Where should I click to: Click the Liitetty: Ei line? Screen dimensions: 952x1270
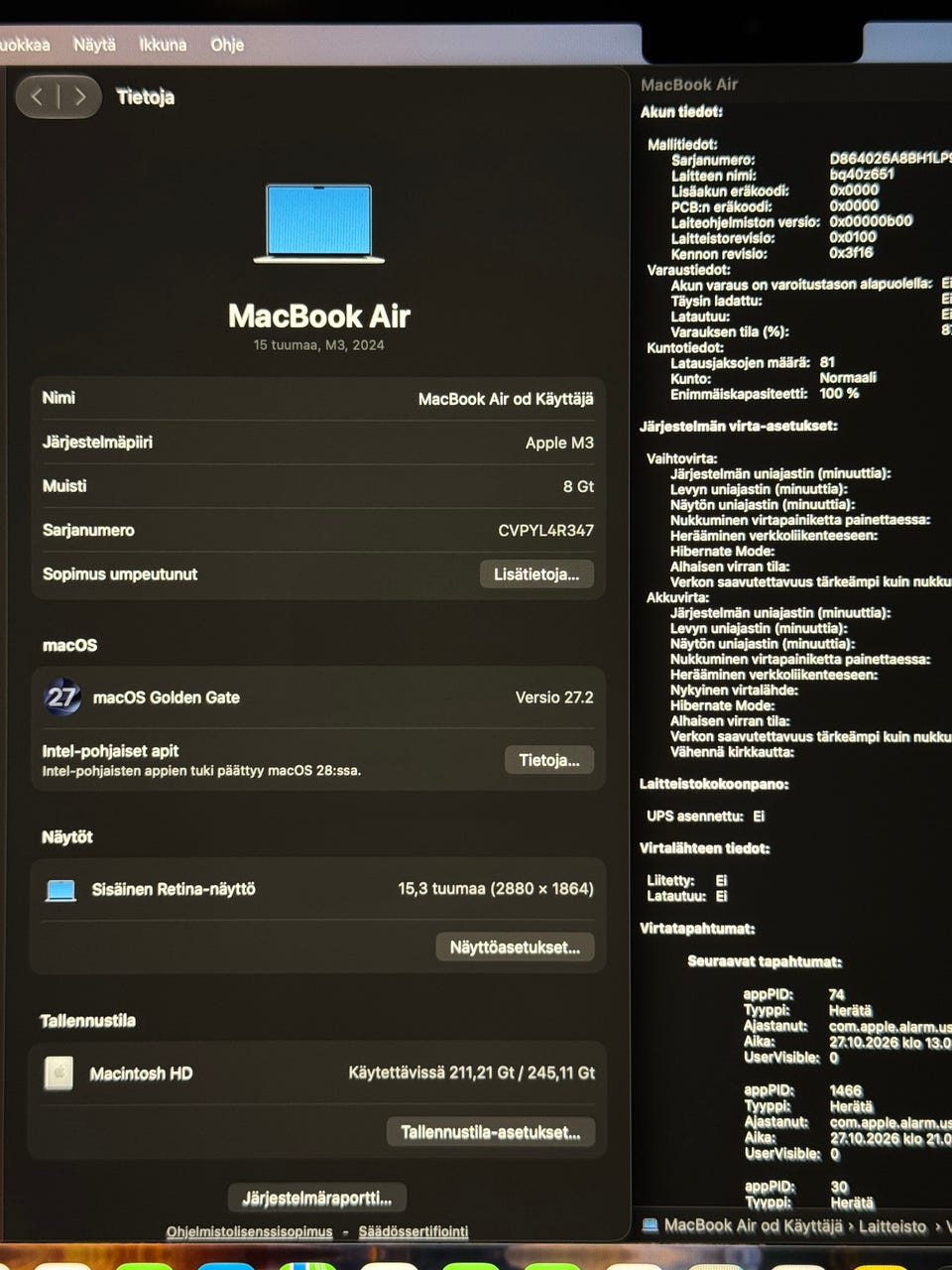click(x=686, y=880)
